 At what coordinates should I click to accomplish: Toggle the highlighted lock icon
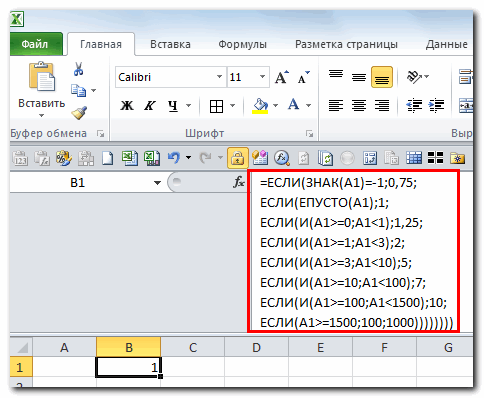238,158
